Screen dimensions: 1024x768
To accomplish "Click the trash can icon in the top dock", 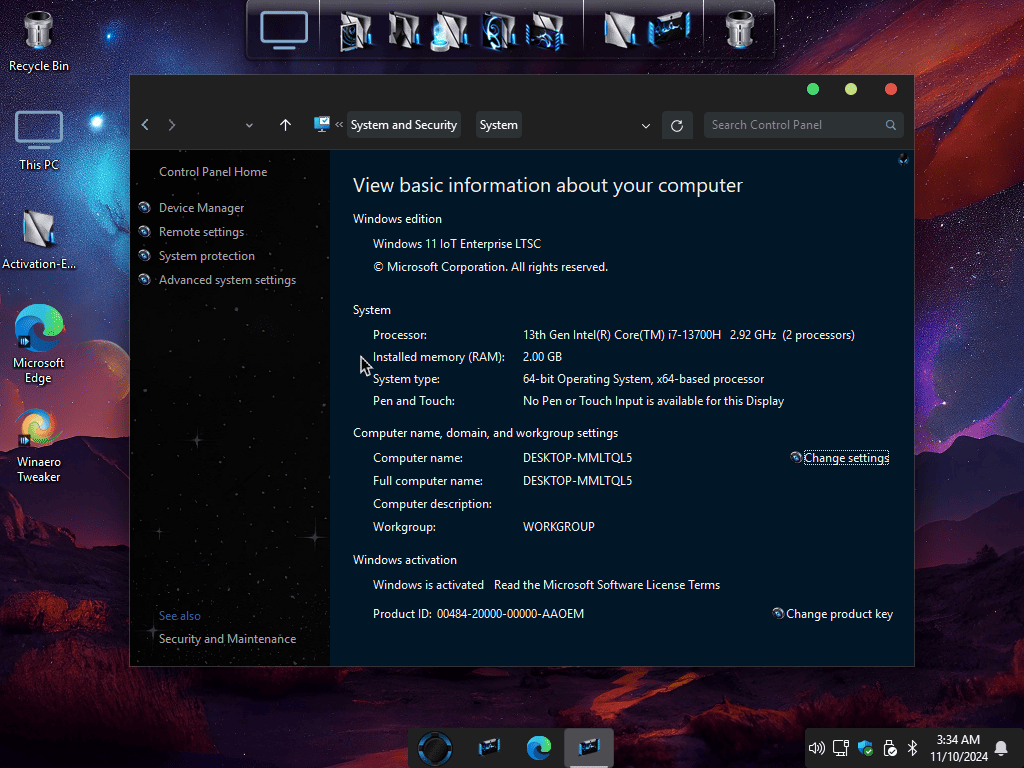I will point(739,30).
